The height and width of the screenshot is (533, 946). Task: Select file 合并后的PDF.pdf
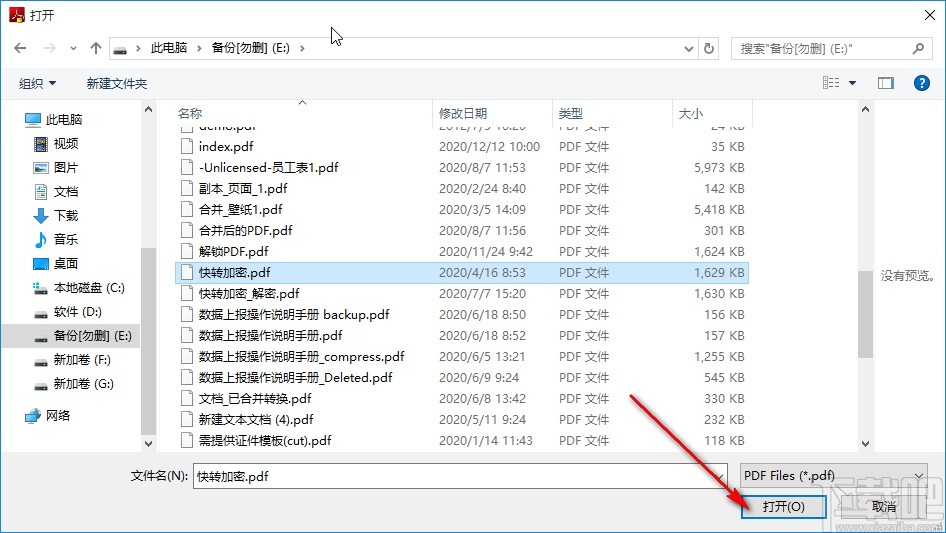(462, 231)
